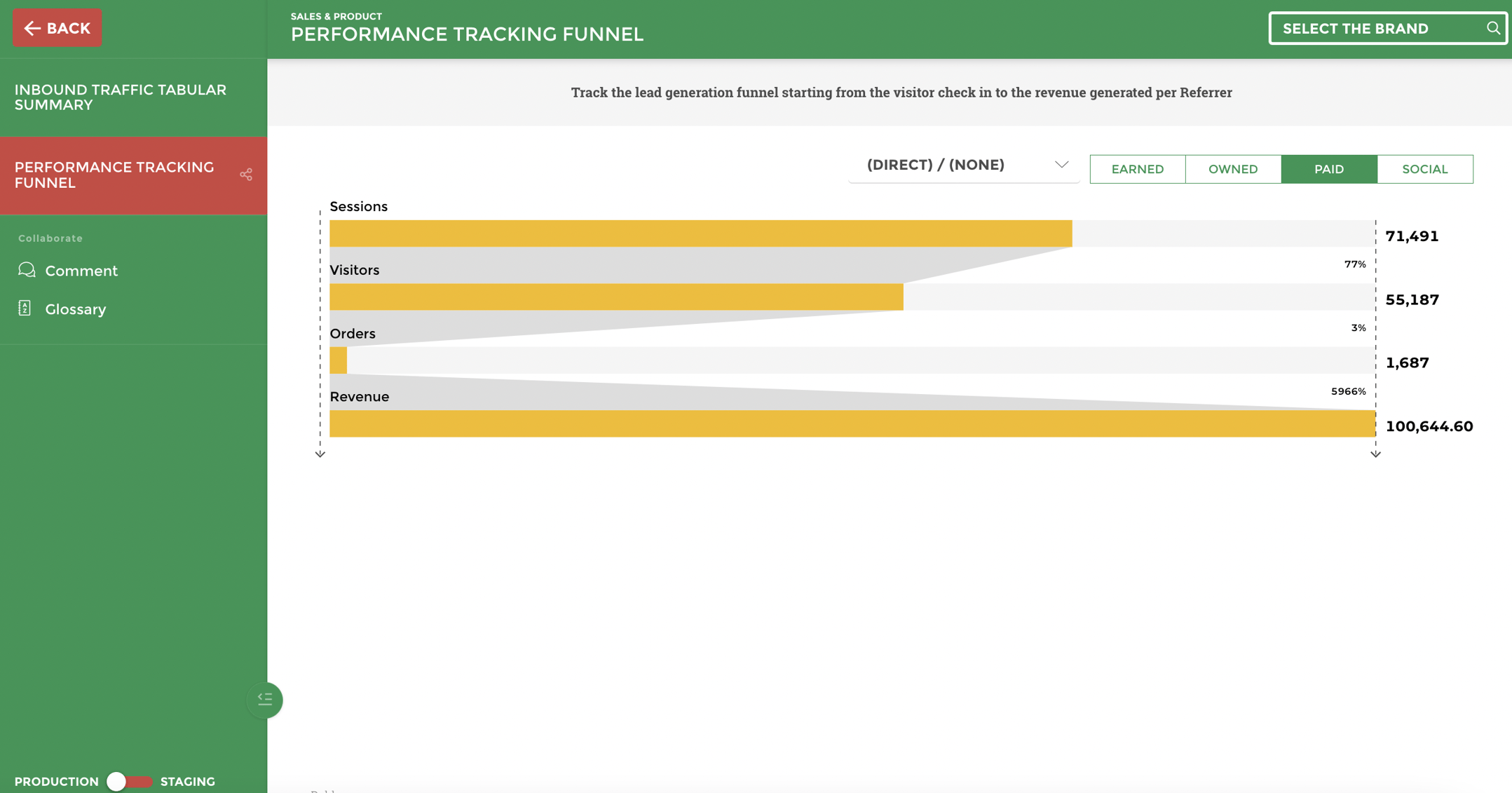Select the EARNED channel filter
1512x793 pixels.
[1137, 169]
